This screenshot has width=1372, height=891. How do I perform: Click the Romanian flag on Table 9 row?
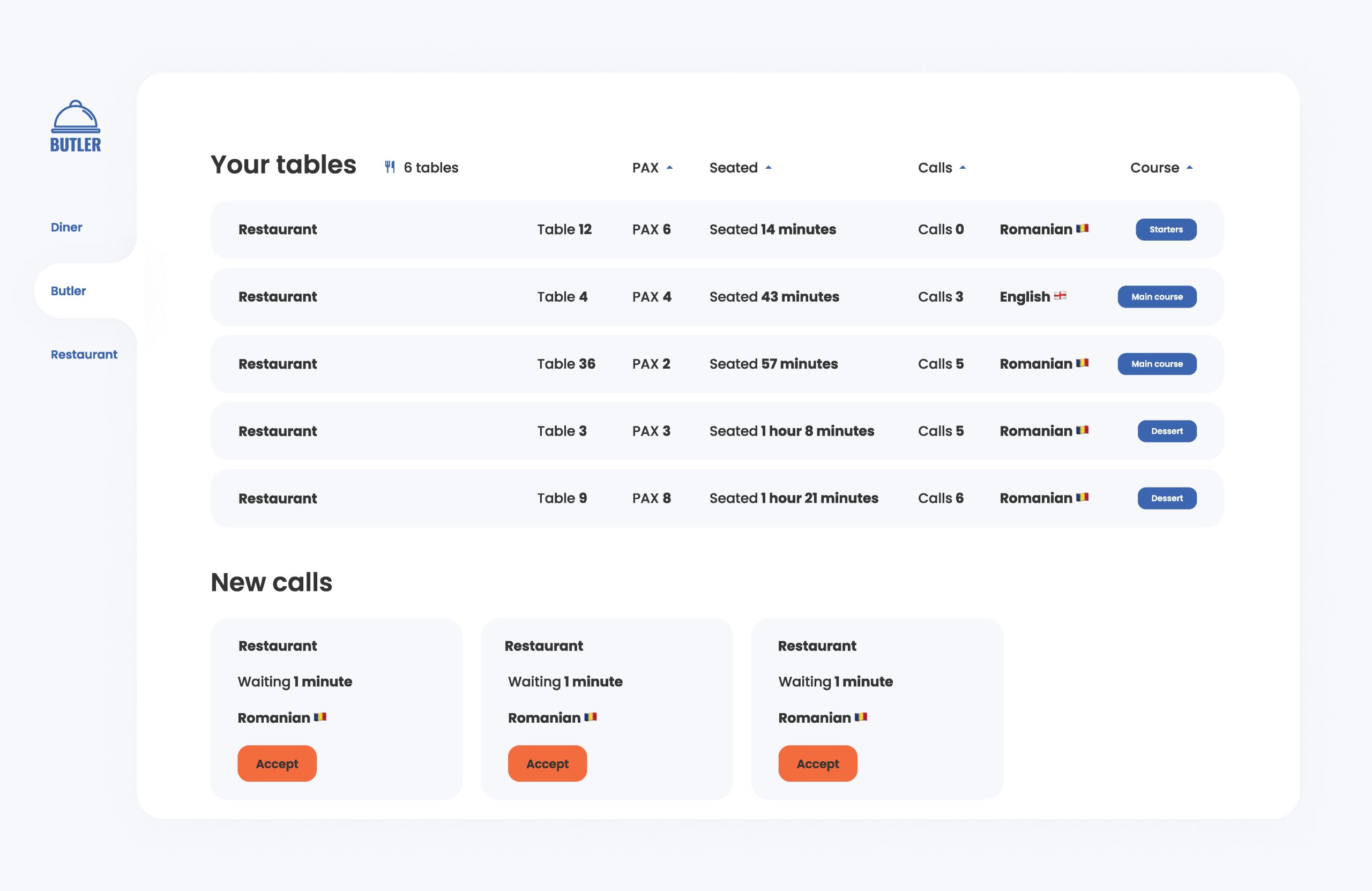pyautogui.click(x=1082, y=497)
